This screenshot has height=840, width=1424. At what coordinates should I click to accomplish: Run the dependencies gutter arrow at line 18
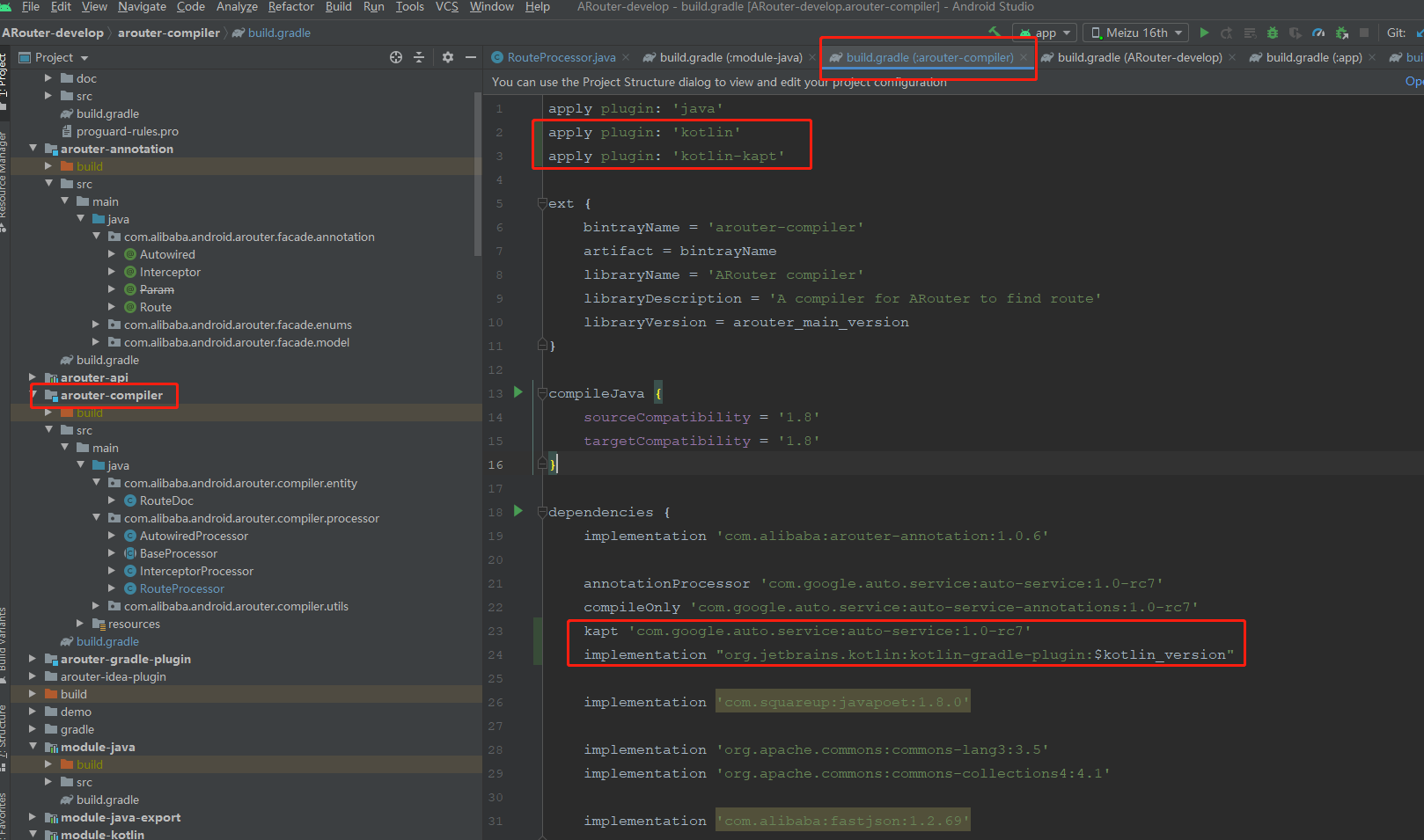pyautogui.click(x=517, y=511)
